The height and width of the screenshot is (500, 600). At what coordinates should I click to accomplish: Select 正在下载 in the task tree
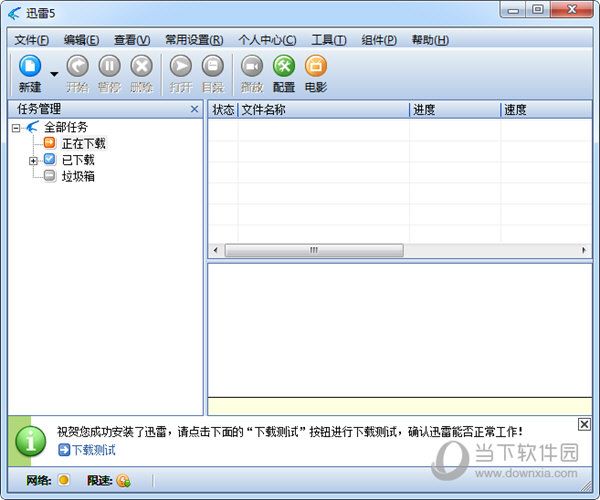coord(83,144)
